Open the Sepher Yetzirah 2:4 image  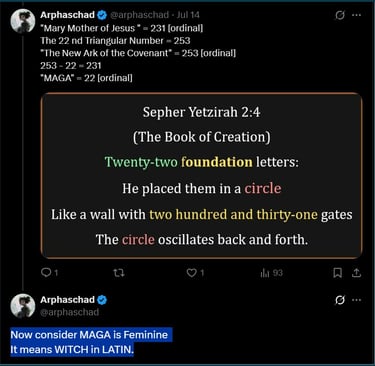coord(201,176)
